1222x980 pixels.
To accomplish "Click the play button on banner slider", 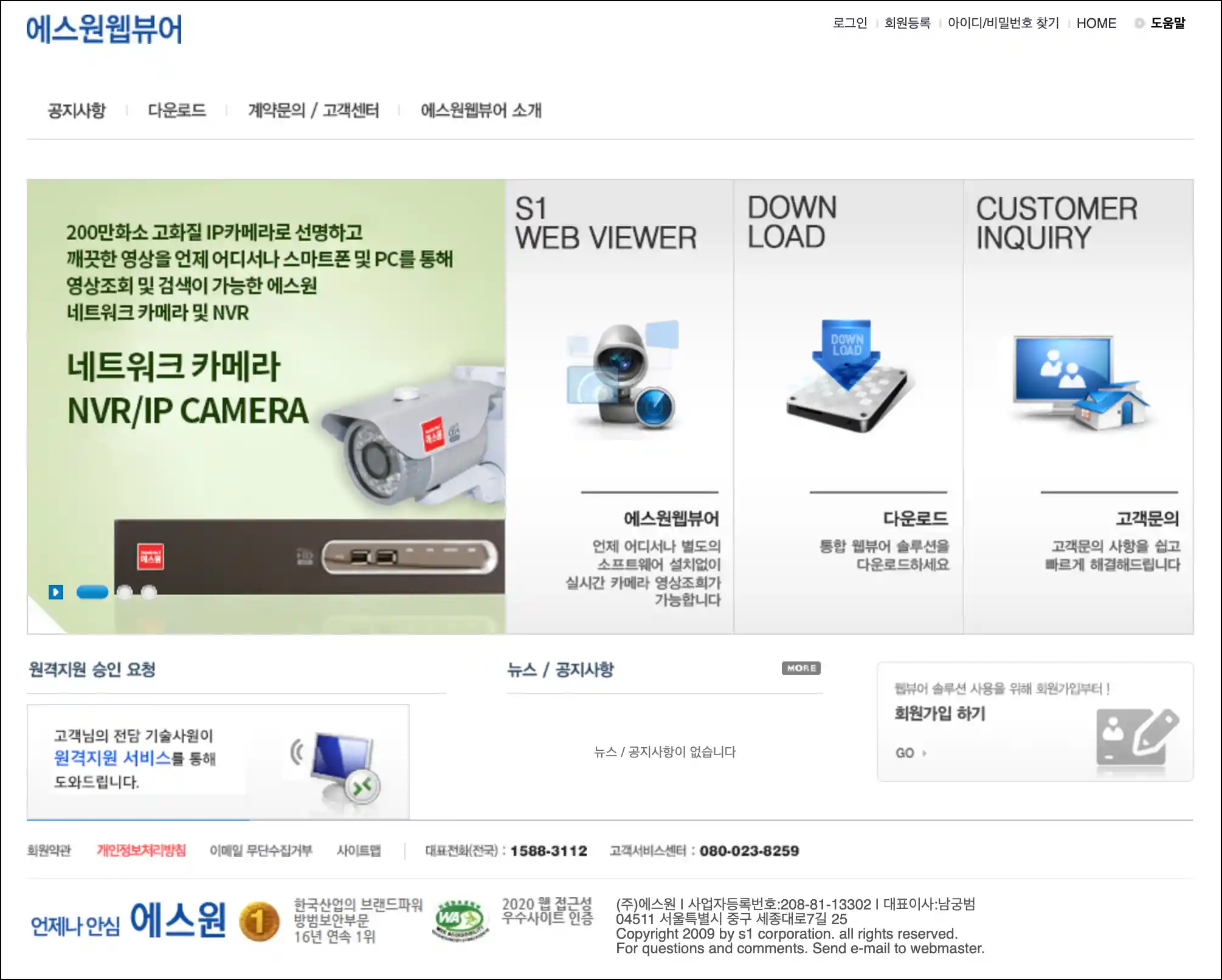I will pos(56,592).
